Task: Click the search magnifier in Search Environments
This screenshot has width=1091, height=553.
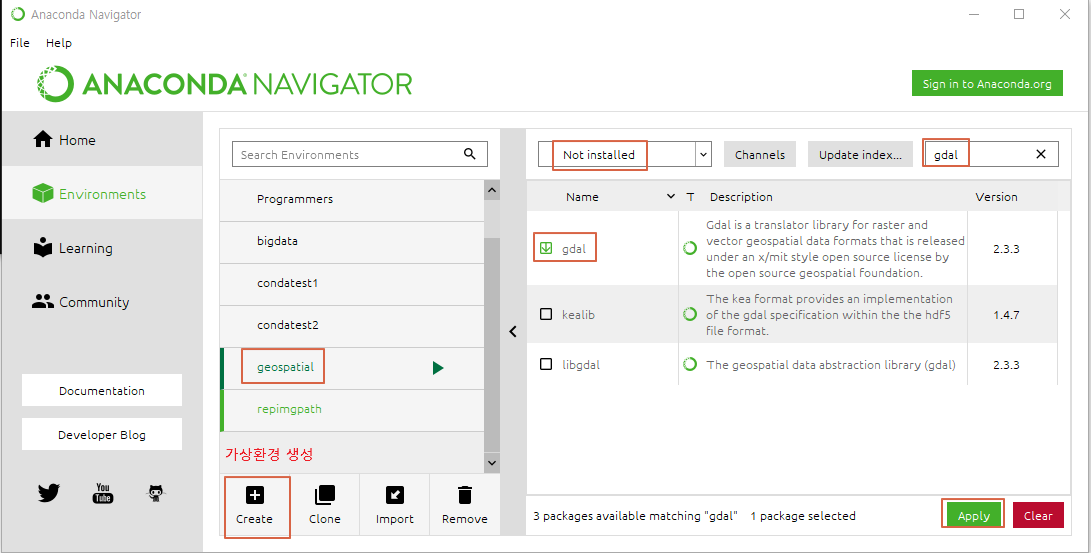Action: [470, 154]
